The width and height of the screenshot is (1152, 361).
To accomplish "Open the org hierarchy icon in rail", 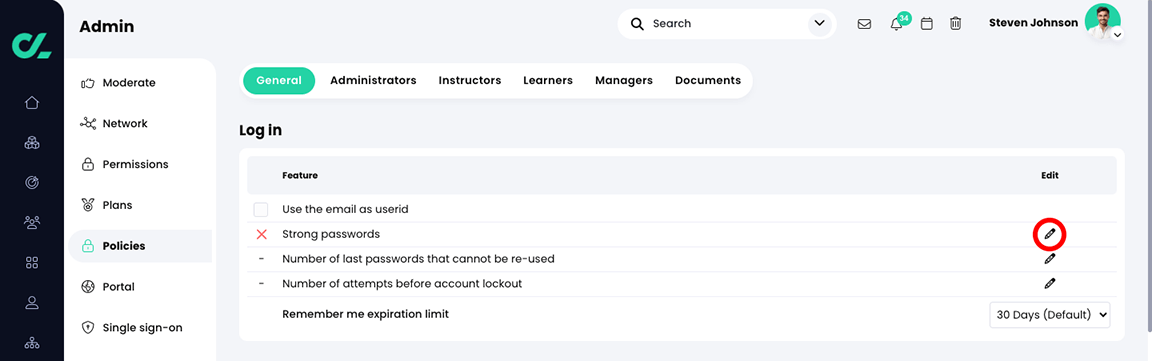I will pyautogui.click(x=32, y=343).
